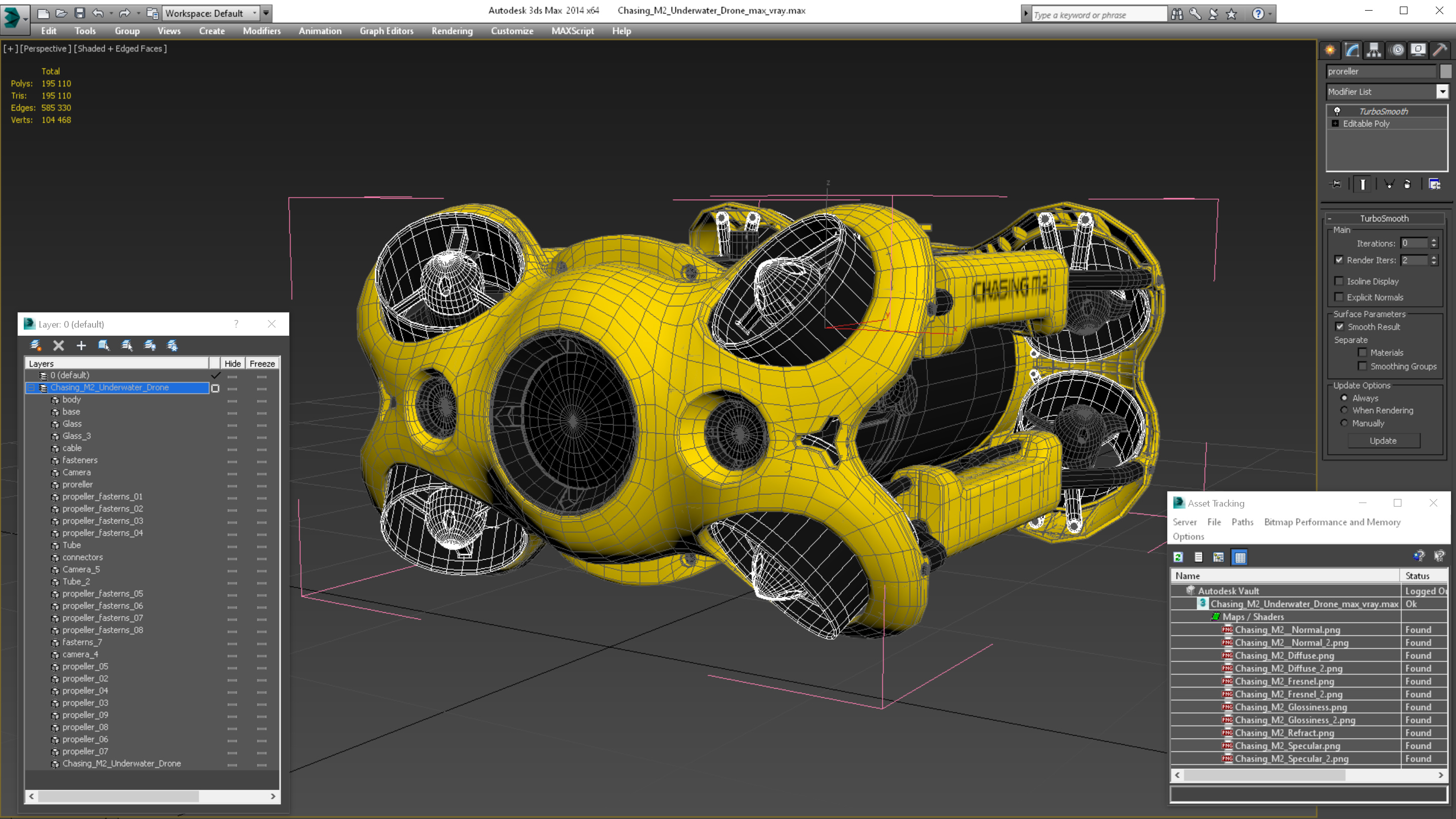Click Delete Layer X icon
Screen dimensions: 1456x819
[x=58, y=345]
